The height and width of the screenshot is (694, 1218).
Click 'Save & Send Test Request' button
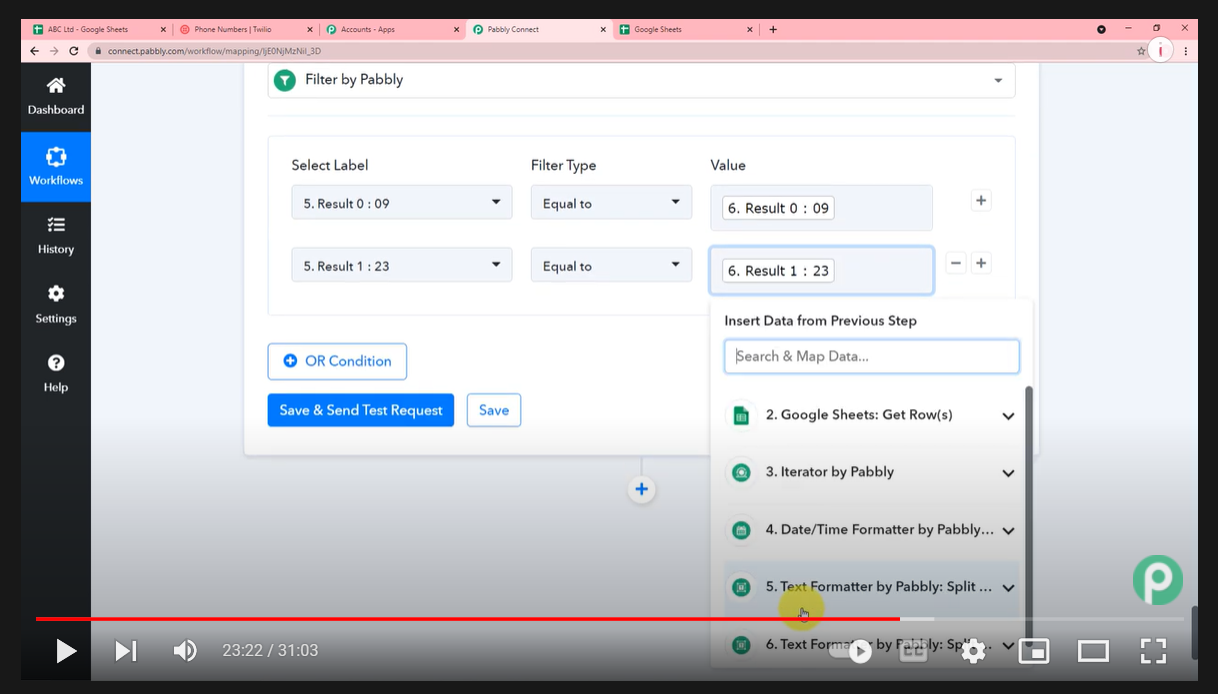pyautogui.click(x=360, y=410)
